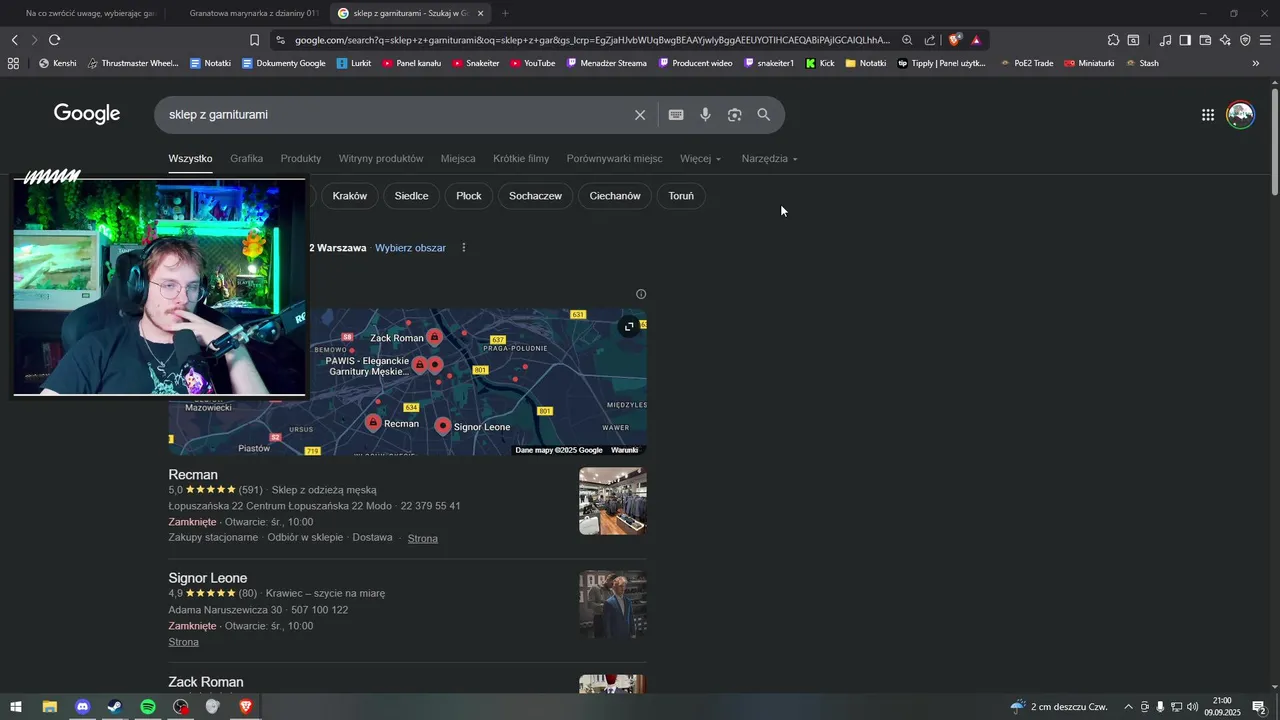
Task: Submit search with the magnifying glass icon
Action: [764, 115]
